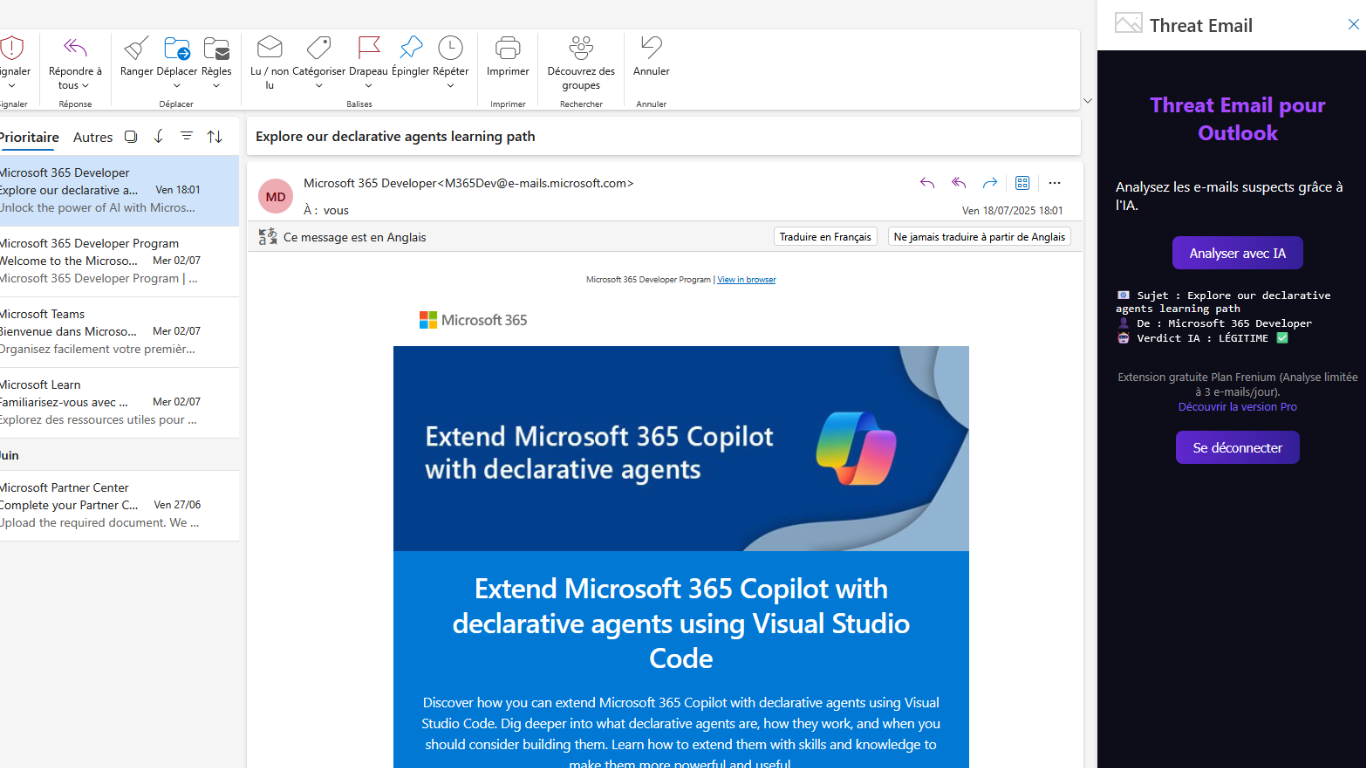Open the Microsoft Teams email
Screen dimensions: 1366x768
coord(119,332)
